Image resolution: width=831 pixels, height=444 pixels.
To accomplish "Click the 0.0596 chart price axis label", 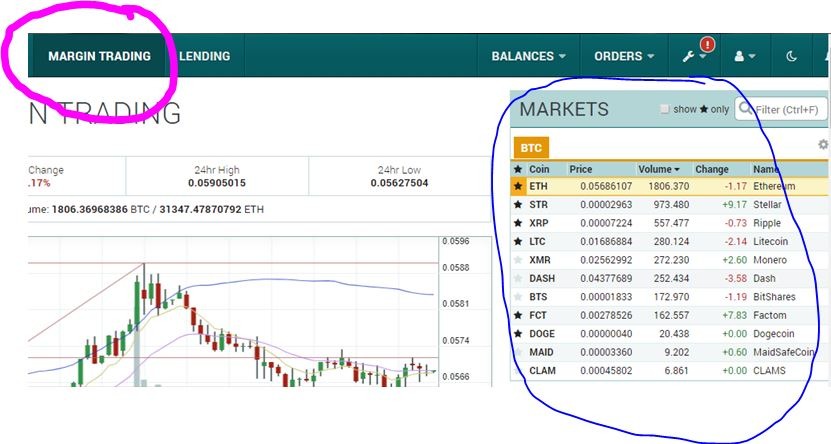I will pyautogui.click(x=456, y=241).
